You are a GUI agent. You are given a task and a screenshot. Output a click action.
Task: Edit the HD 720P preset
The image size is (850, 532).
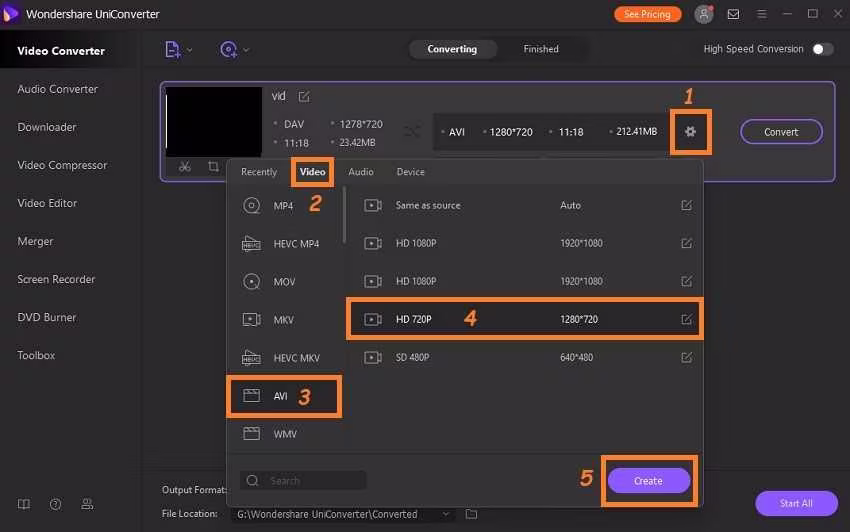click(x=686, y=319)
